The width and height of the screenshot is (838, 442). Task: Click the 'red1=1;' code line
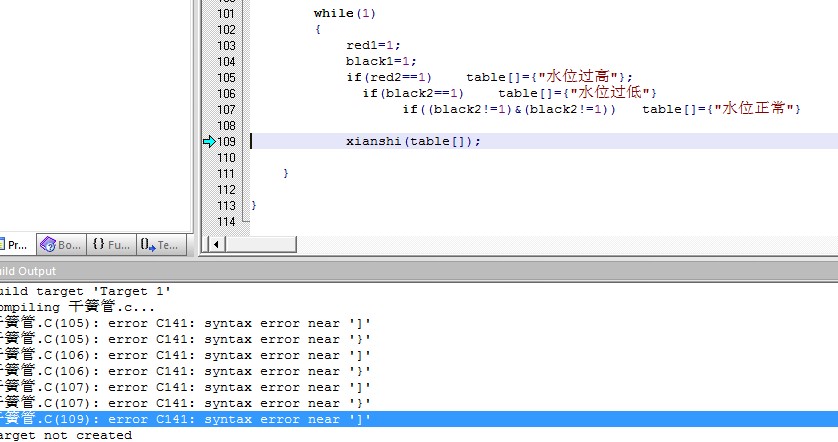373,45
